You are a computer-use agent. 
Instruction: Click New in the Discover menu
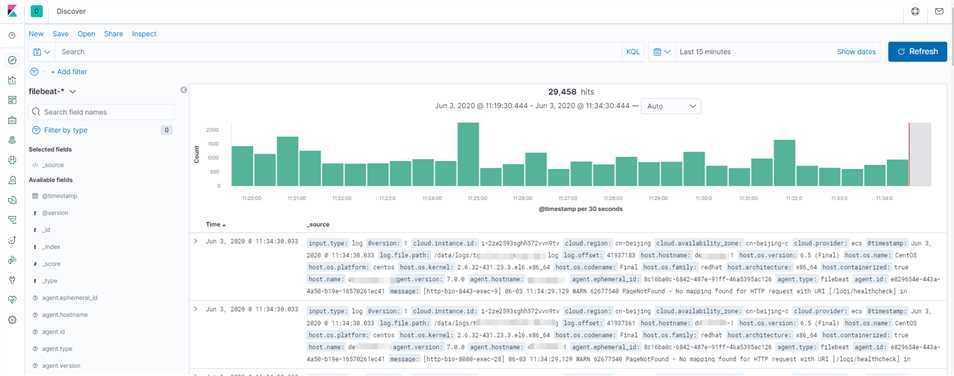36,34
